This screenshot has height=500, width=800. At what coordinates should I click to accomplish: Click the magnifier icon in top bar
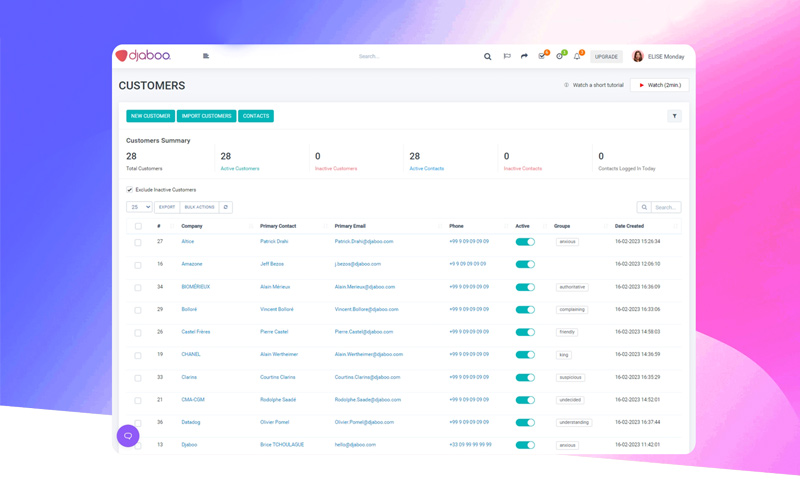click(x=488, y=57)
